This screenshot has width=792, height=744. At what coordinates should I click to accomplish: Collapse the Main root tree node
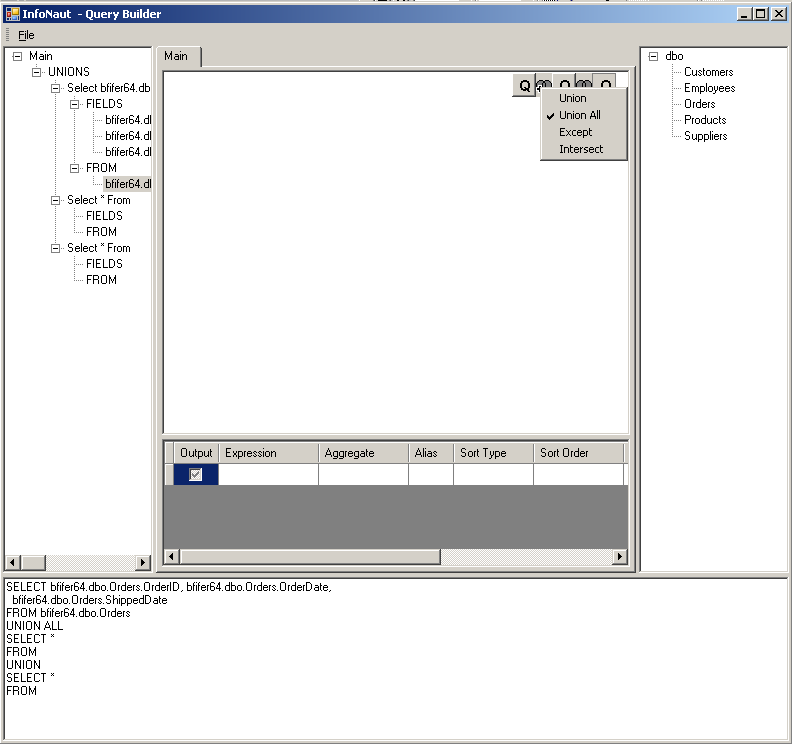[x=17, y=56]
